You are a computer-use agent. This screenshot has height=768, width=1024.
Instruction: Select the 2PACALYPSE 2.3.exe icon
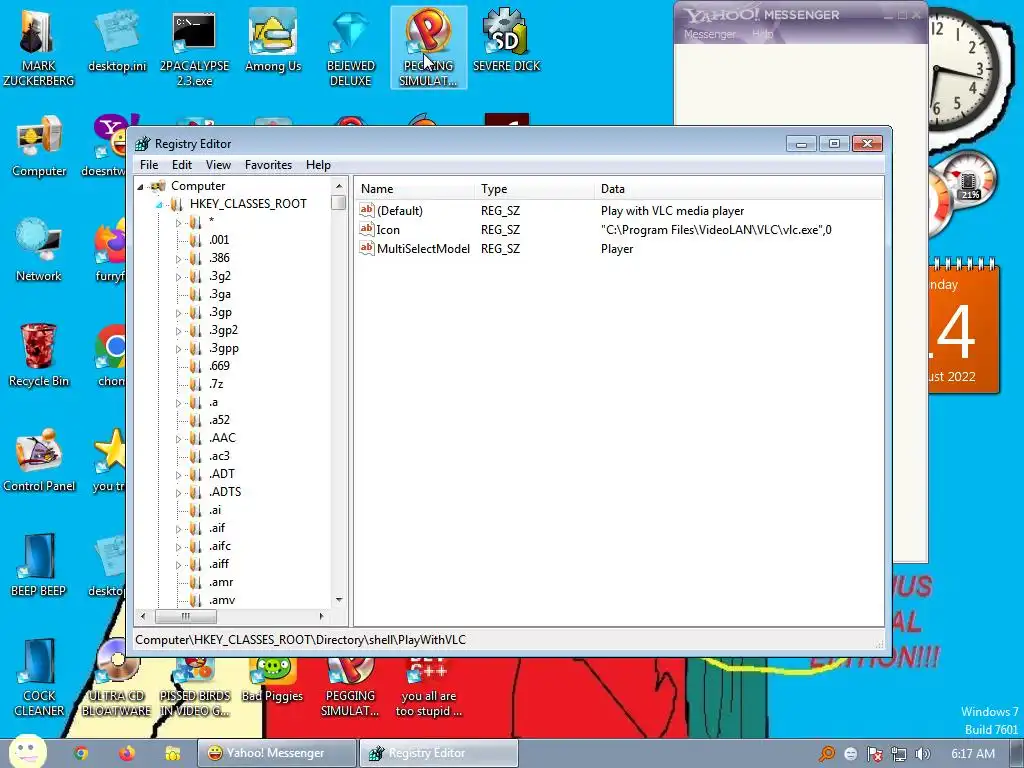[194, 47]
